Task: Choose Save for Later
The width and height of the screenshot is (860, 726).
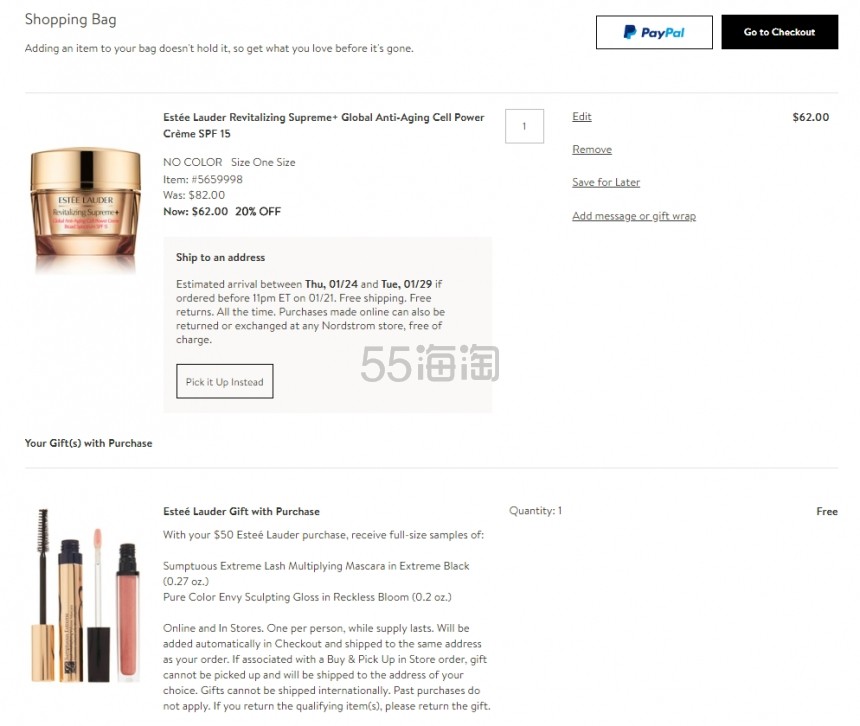Action: 605,183
